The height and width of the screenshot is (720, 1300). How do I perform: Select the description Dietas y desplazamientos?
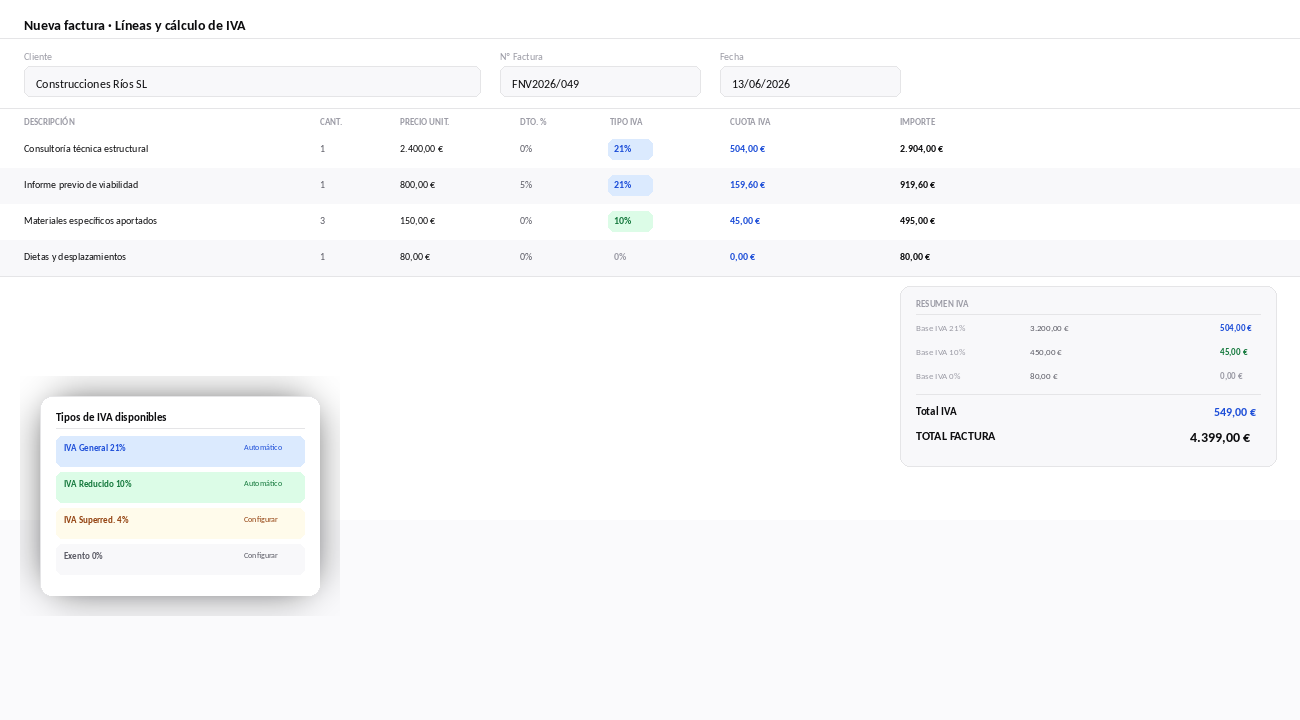(x=75, y=257)
